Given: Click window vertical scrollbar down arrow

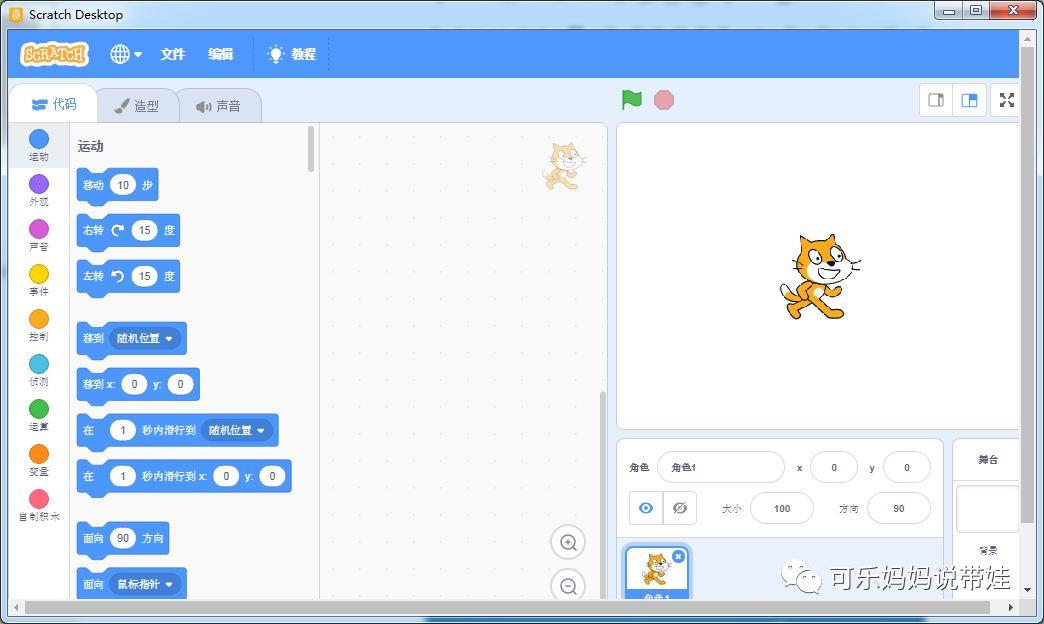Looking at the screenshot, I should [1027, 590].
